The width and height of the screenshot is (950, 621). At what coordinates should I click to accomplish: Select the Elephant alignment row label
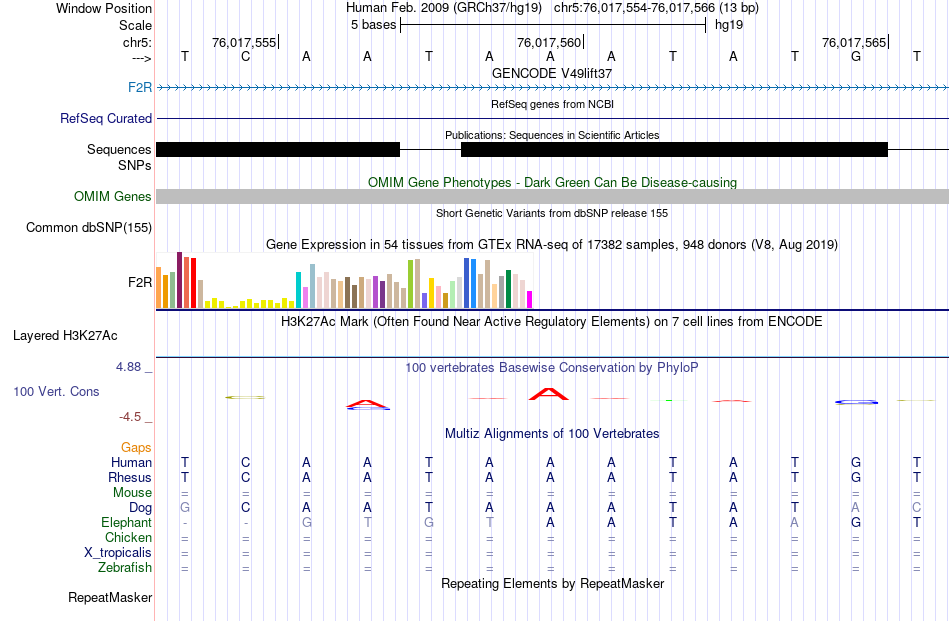127,522
